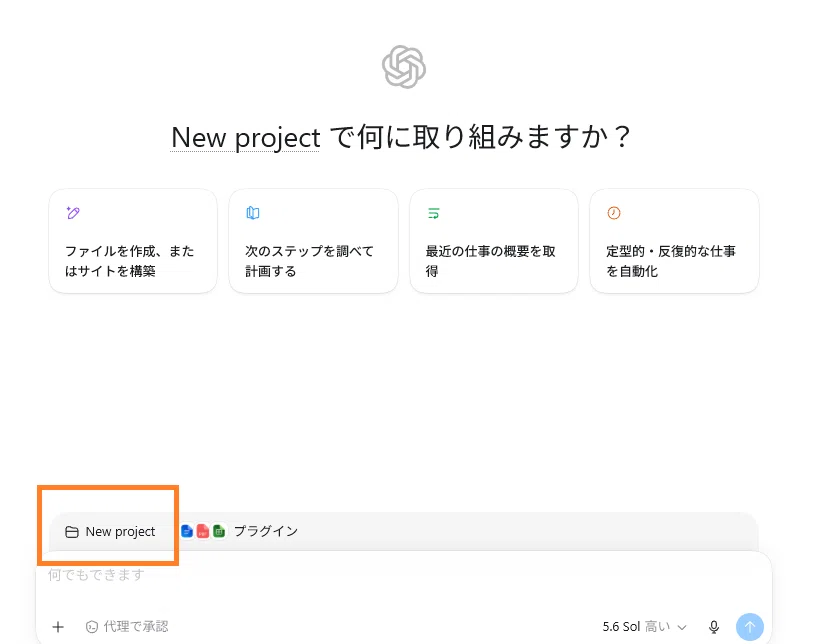Image resolution: width=823 pixels, height=644 pixels.
Task: Open the New project selector chip
Action: coord(110,532)
